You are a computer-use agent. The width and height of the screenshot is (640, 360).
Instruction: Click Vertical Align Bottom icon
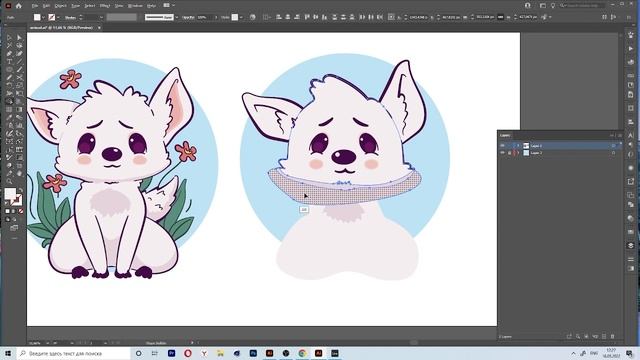[x=325, y=17]
